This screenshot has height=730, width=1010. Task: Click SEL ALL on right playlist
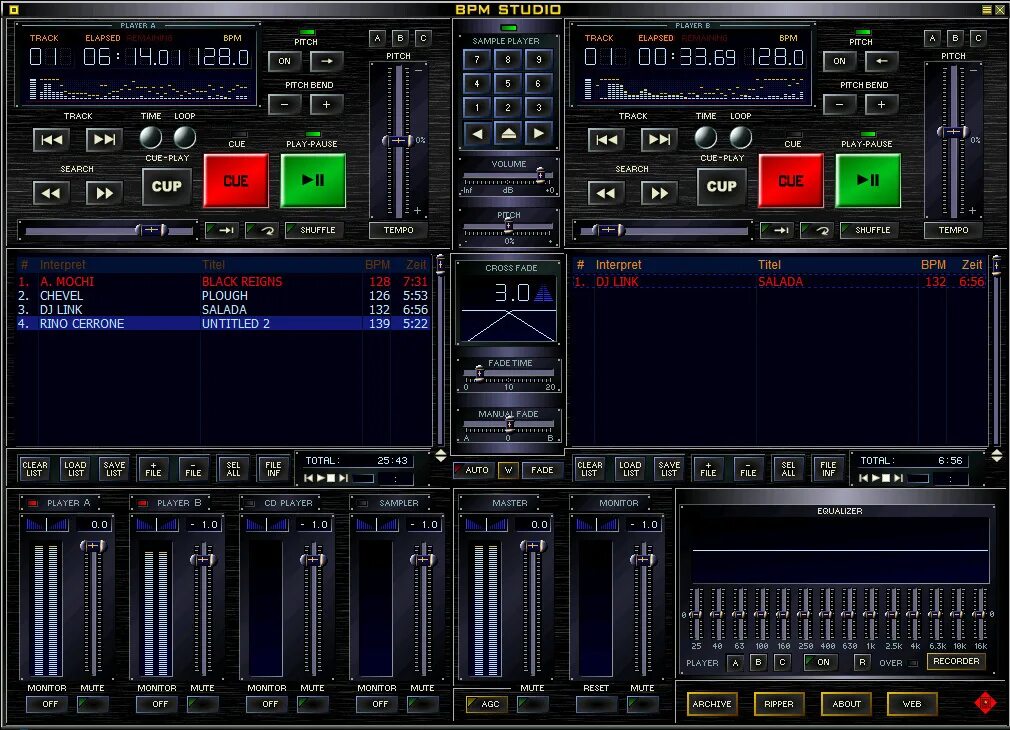788,469
